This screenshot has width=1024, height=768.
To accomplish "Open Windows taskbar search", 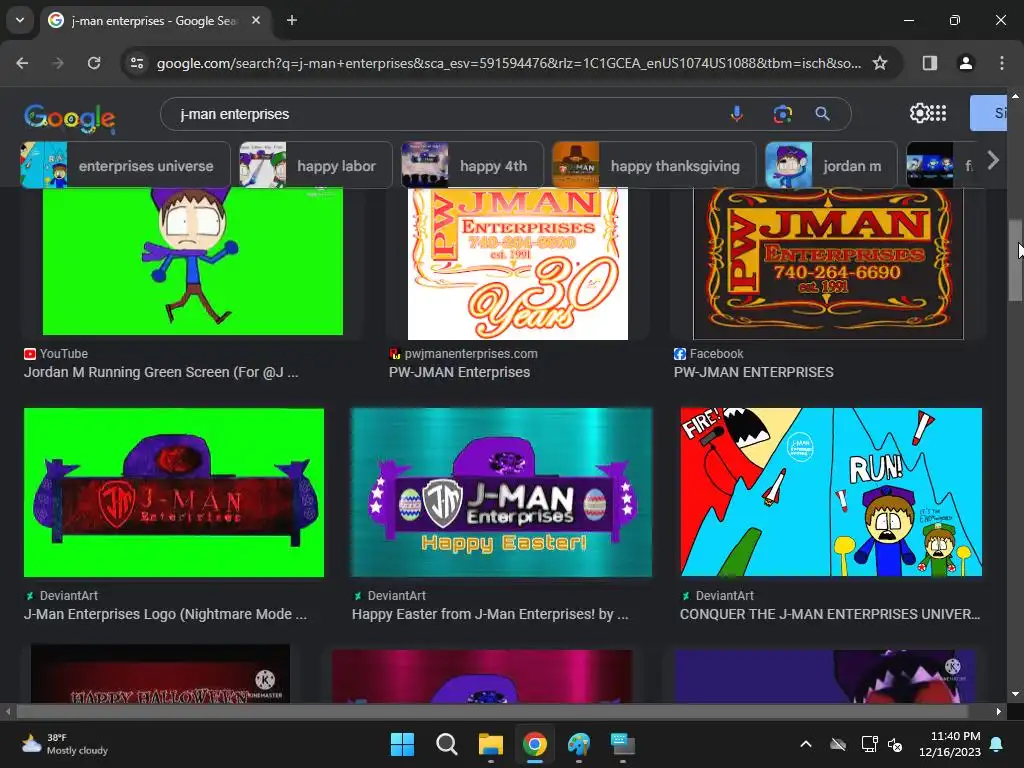I will [447, 744].
